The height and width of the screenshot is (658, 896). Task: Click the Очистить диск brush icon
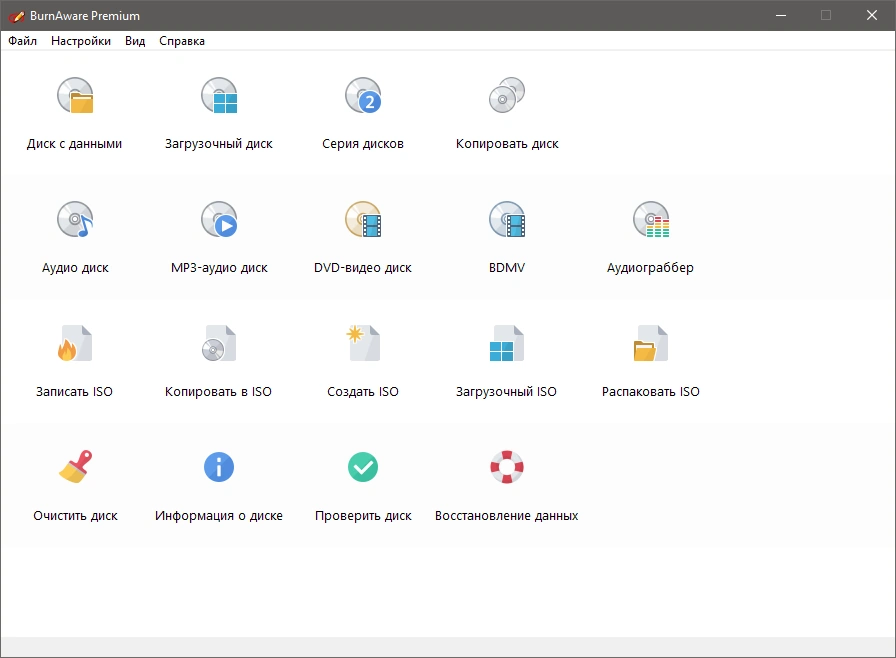click(x=75, y=467)
